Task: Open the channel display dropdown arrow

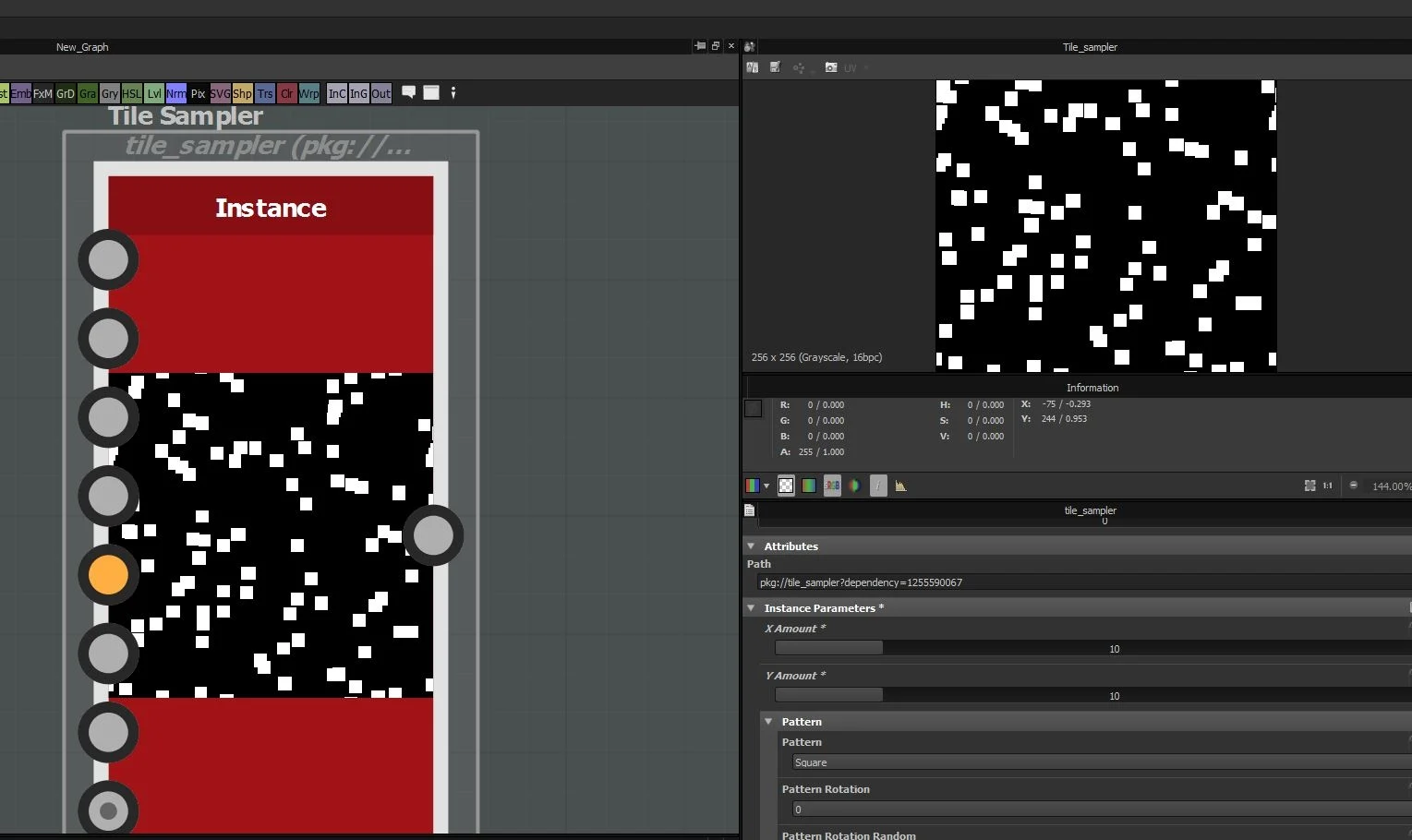Action: point(766,486)
